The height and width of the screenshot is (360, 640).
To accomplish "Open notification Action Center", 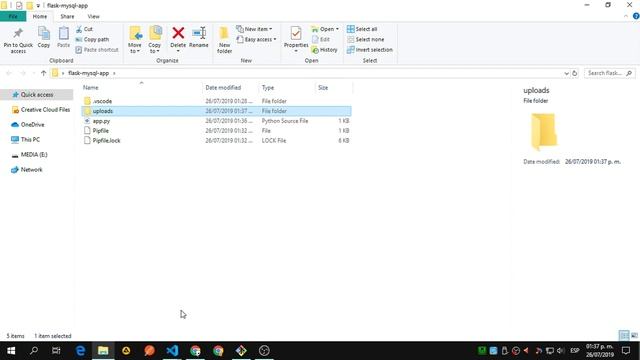I will tap(626, 351).
